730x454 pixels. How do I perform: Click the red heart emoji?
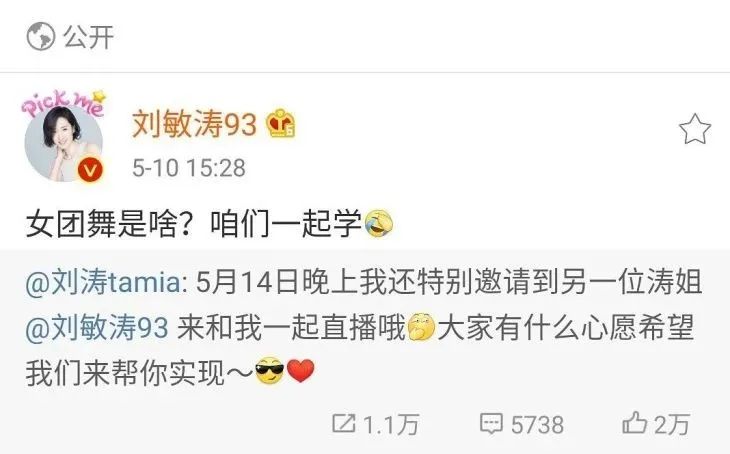tap(300, 371)
